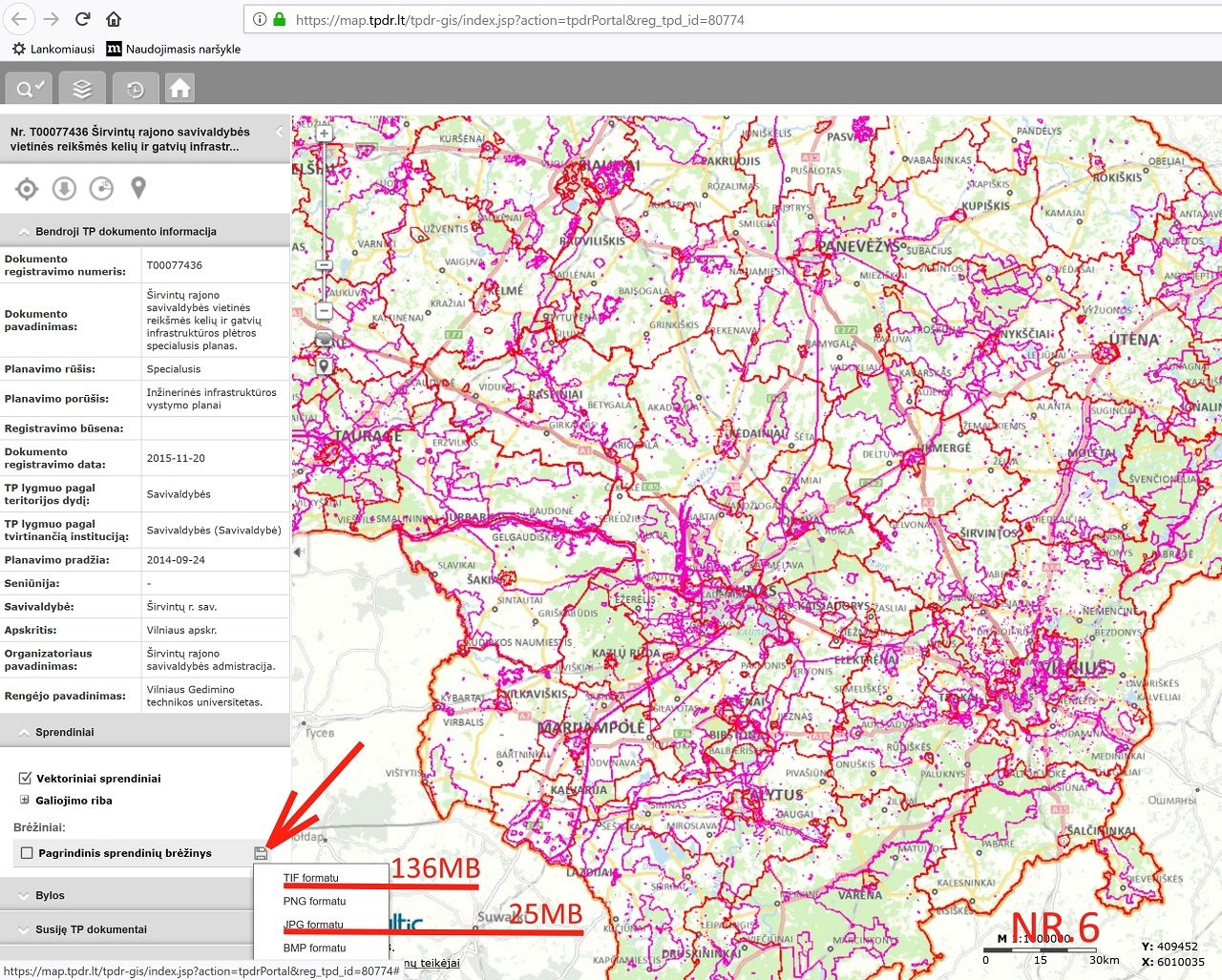Click the registration date 2015-11-20
The width and height of the screenshot is (1222, 980).
pos(176,458)
